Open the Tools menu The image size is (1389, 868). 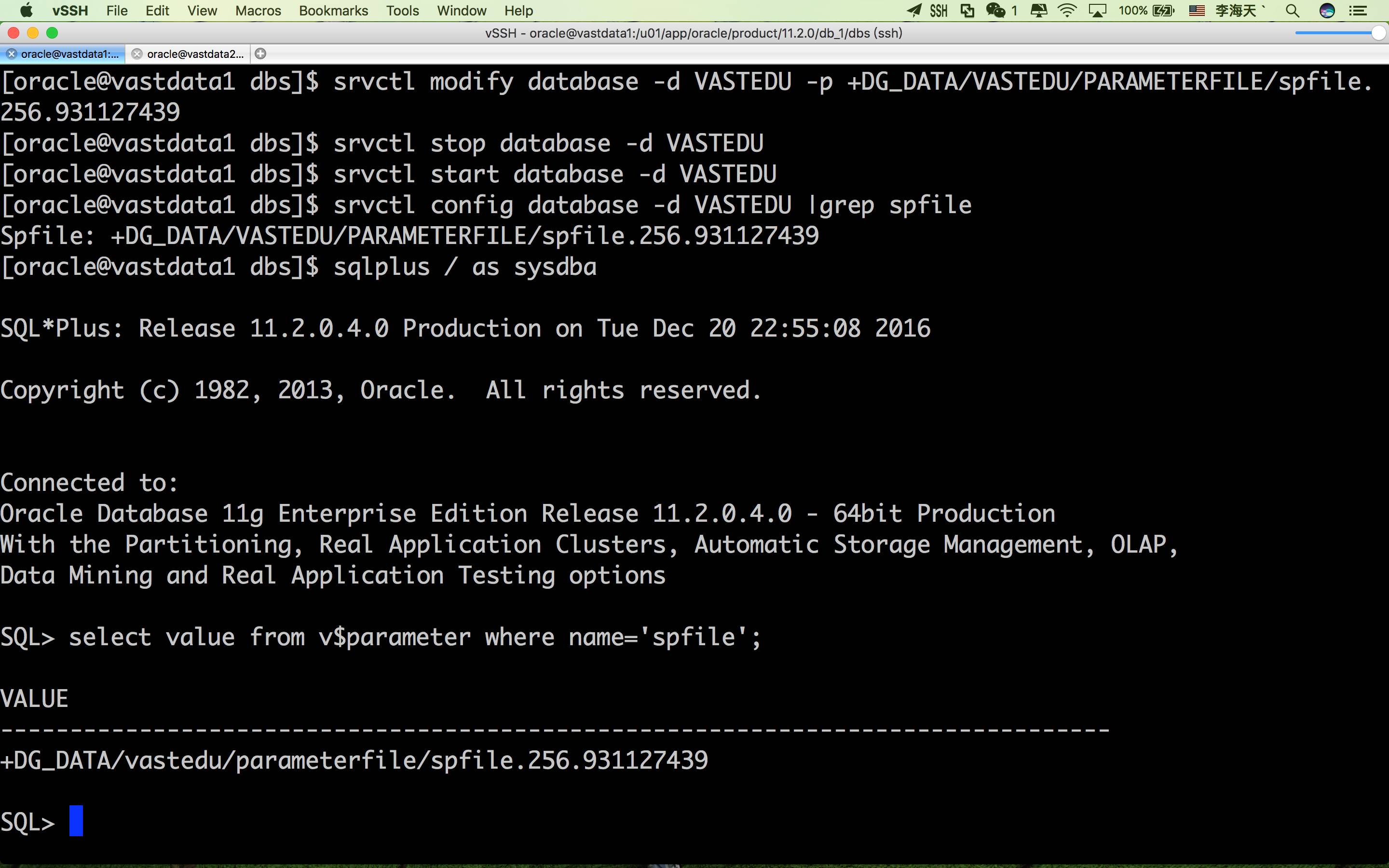tap(402, 10)
